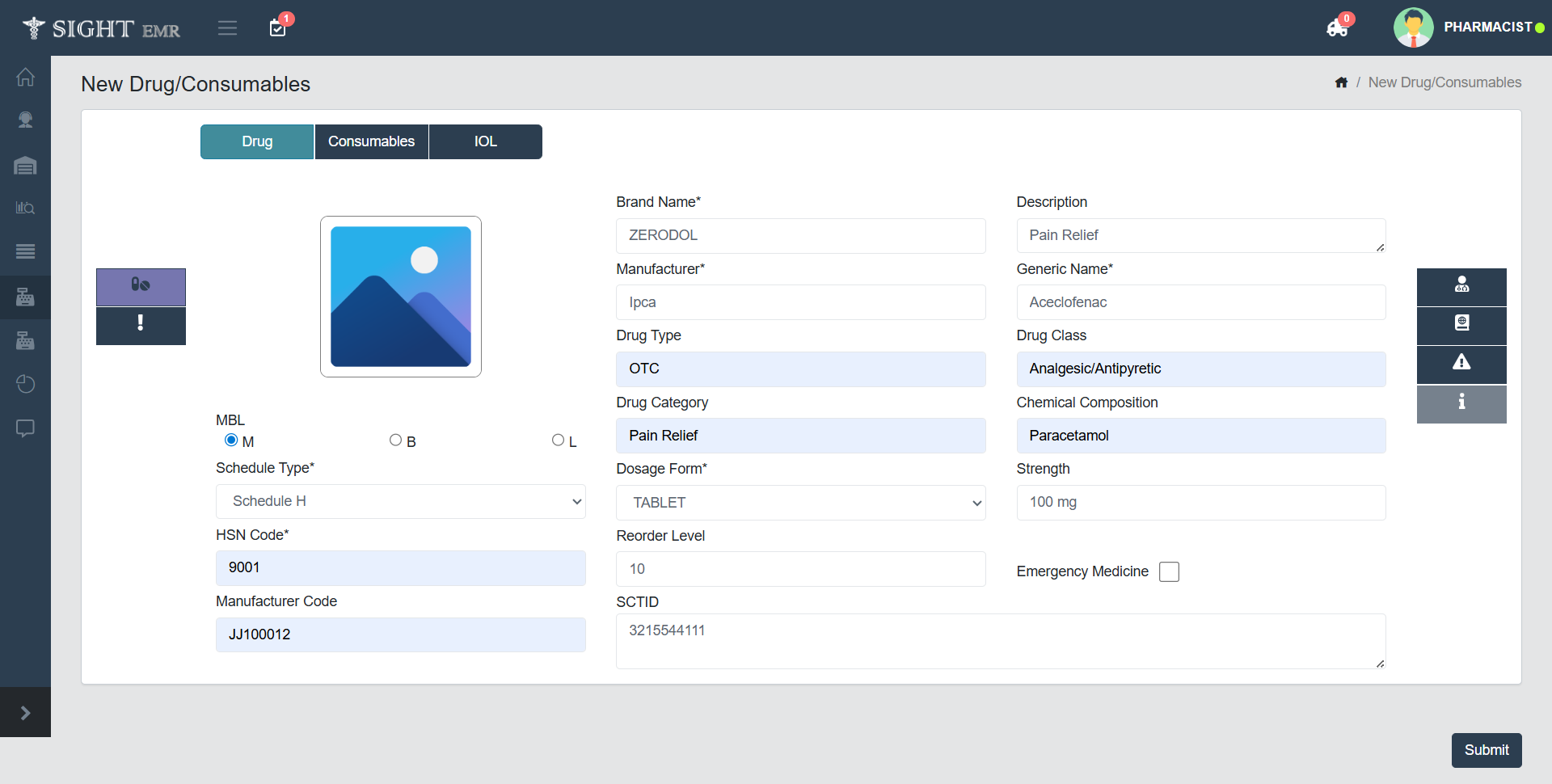Select the M radio button under MBL
1552x784 pixels.
(x=231, y=440)
